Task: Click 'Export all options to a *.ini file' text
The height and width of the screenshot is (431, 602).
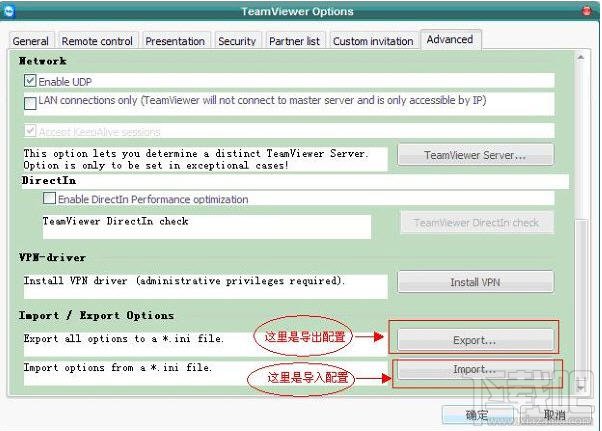Action: pyautogui.click(x=123, y=339)
